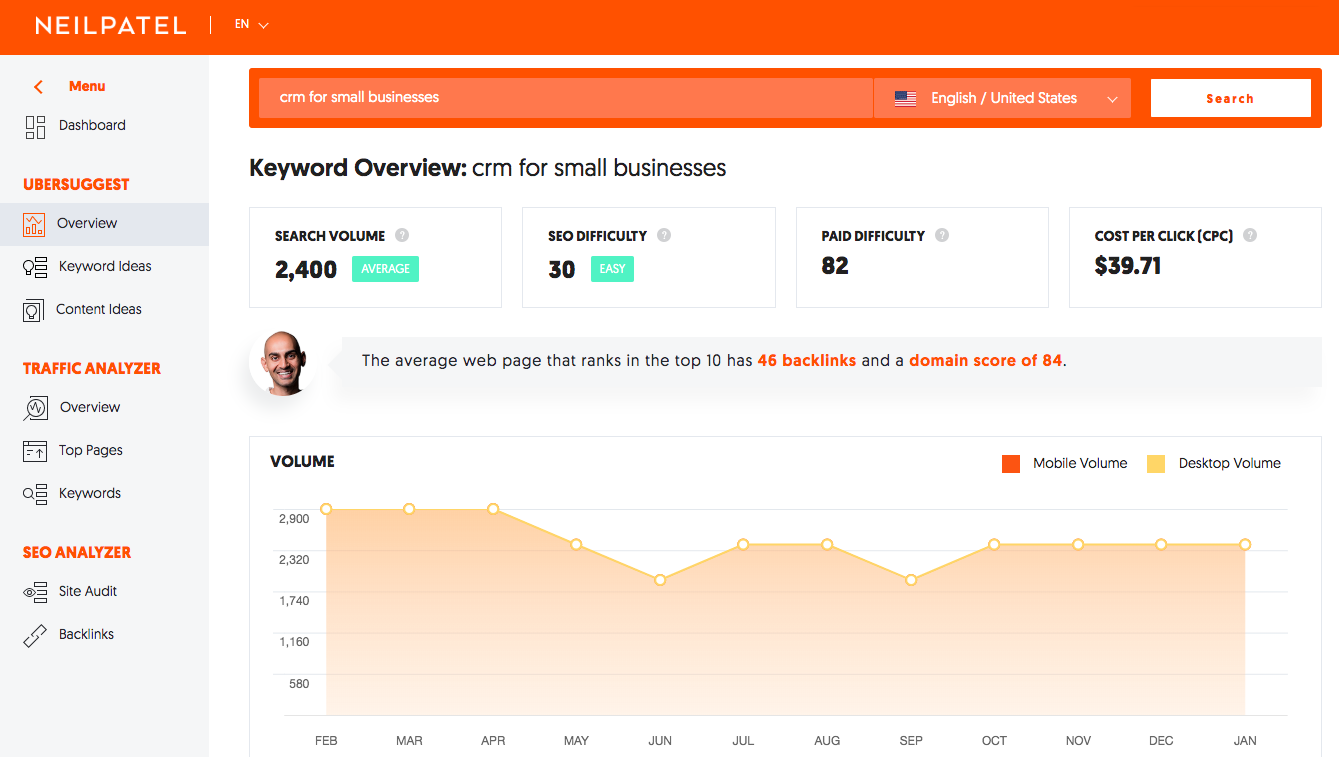Click the NOV data point on chart
1339x757 pixels.
[x=1078, y=545]
